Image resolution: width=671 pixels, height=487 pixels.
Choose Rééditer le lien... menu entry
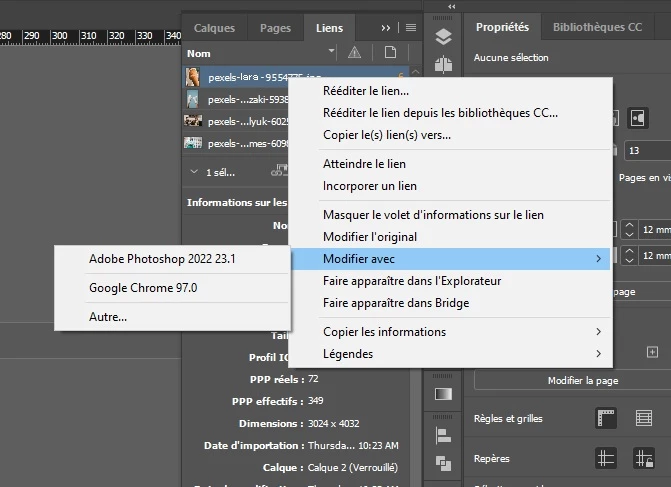(x=451, y=91)
